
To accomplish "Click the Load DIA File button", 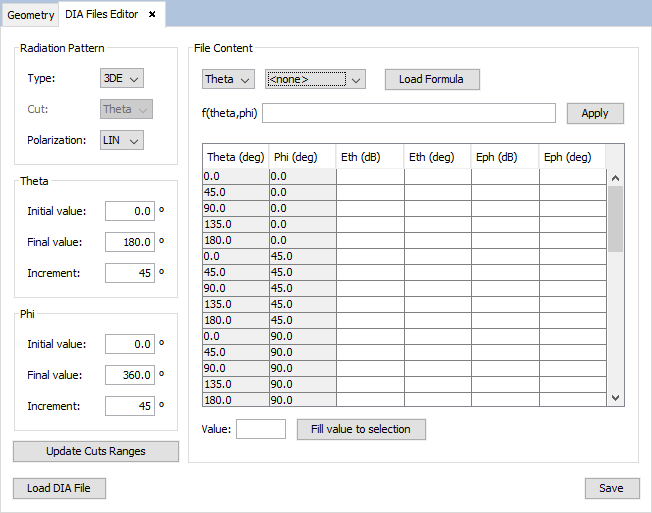I will coord(59,488).
